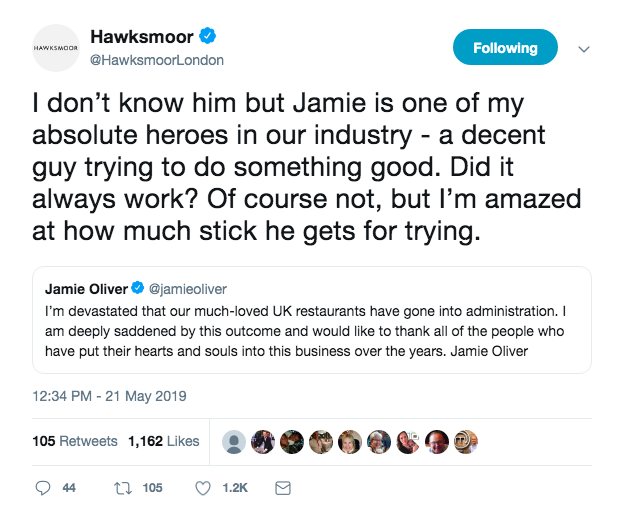Toggle the Following button

pos(505,47)
